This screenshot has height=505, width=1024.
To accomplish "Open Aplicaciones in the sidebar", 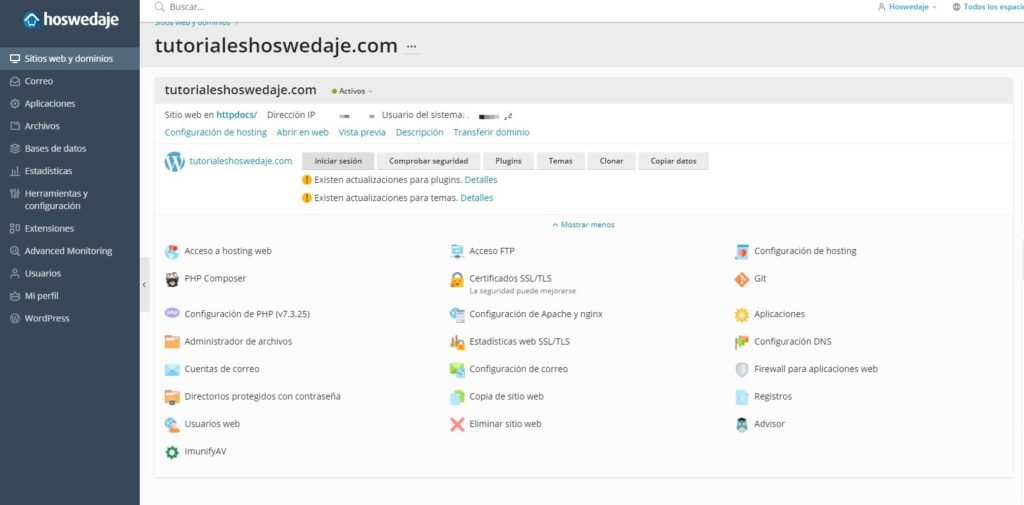I will click(69, 104).
